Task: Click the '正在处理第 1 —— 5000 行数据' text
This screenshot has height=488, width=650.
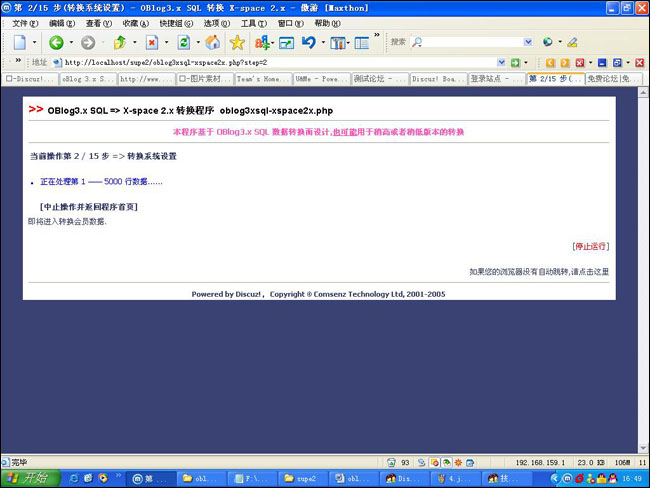Action: (x=101, y=182)
